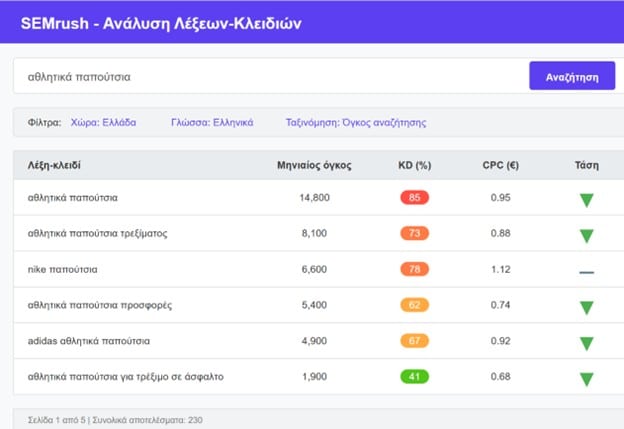The width and height of the screenshot is (624, 429).
Task: Click the keyword search input field
Action: [x=265, y=76]
